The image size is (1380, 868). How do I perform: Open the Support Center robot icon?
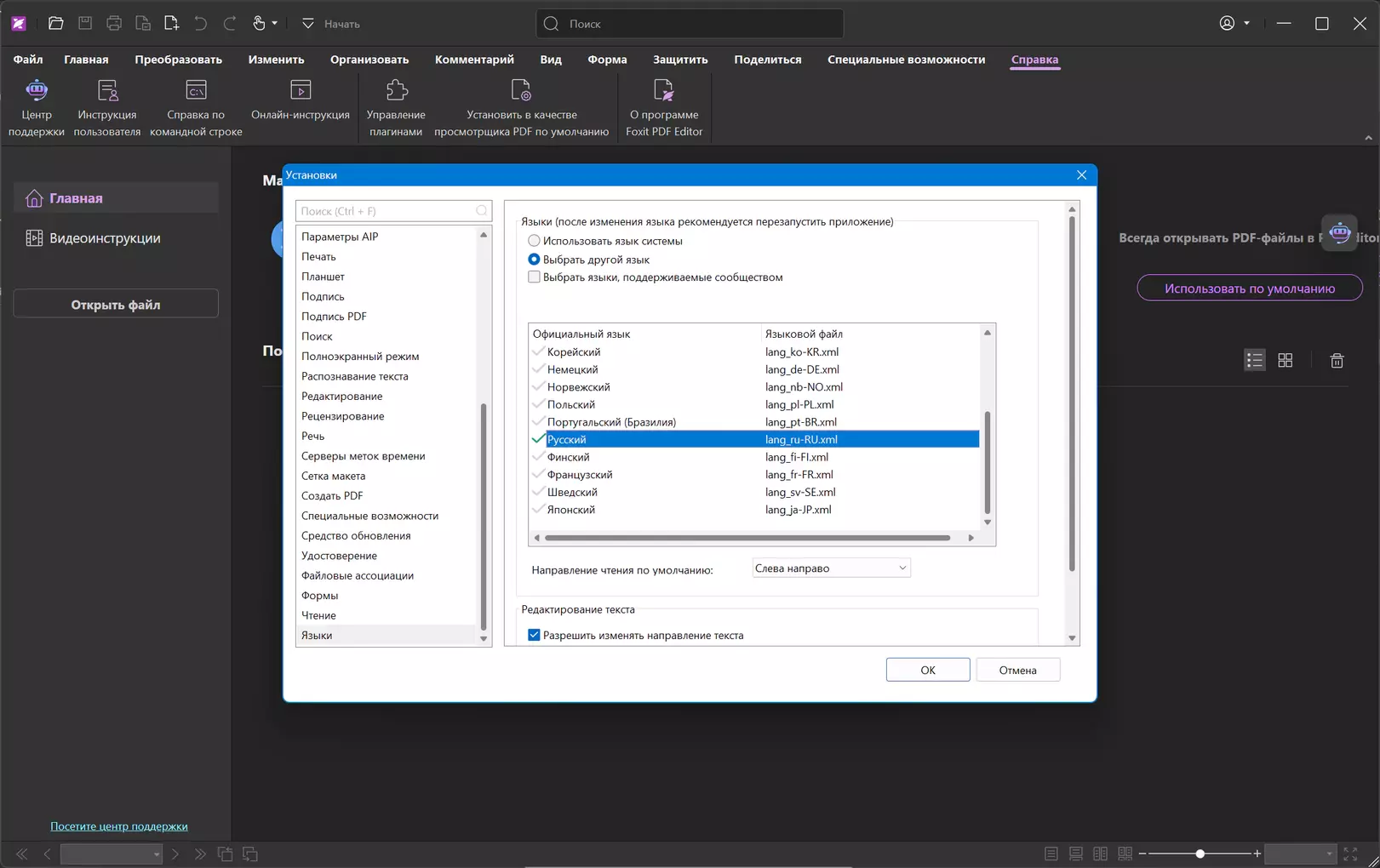point(36,90)
